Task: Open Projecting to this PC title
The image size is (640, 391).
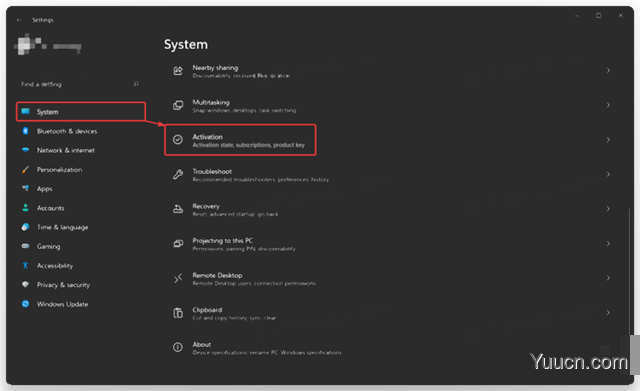Action: point(222,240)
